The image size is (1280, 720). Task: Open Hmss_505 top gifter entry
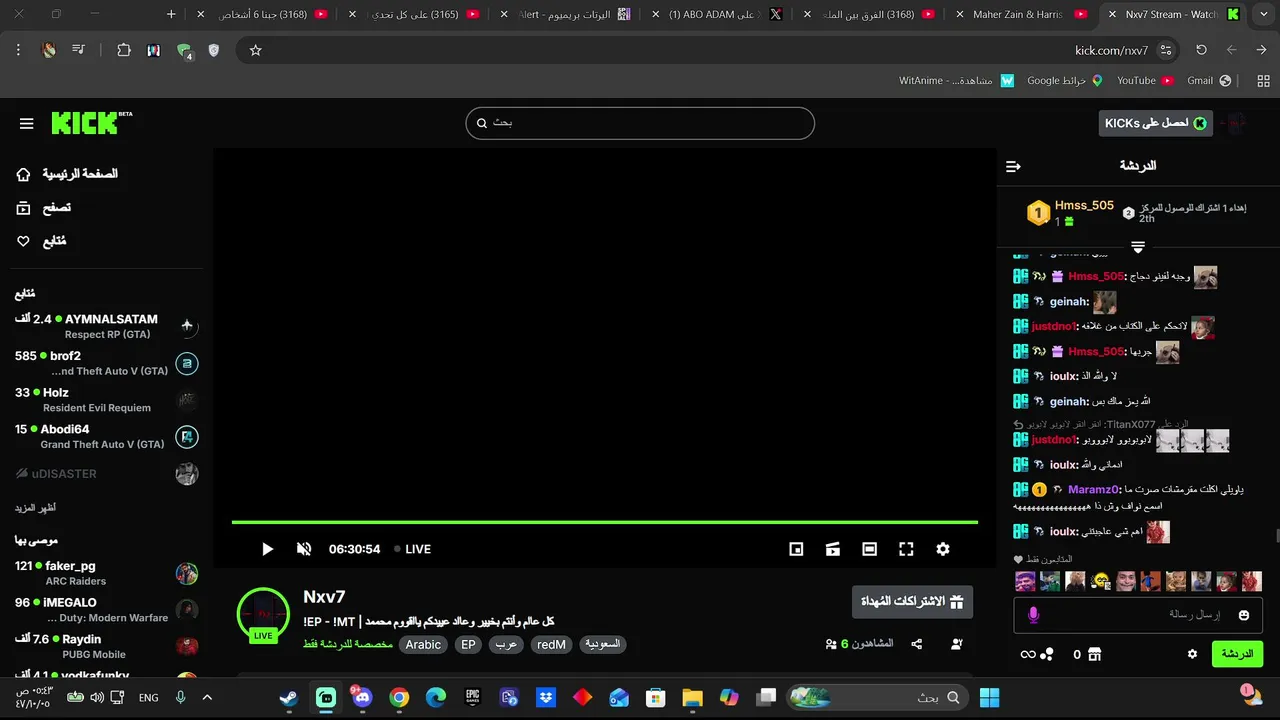click(1070, 212)
